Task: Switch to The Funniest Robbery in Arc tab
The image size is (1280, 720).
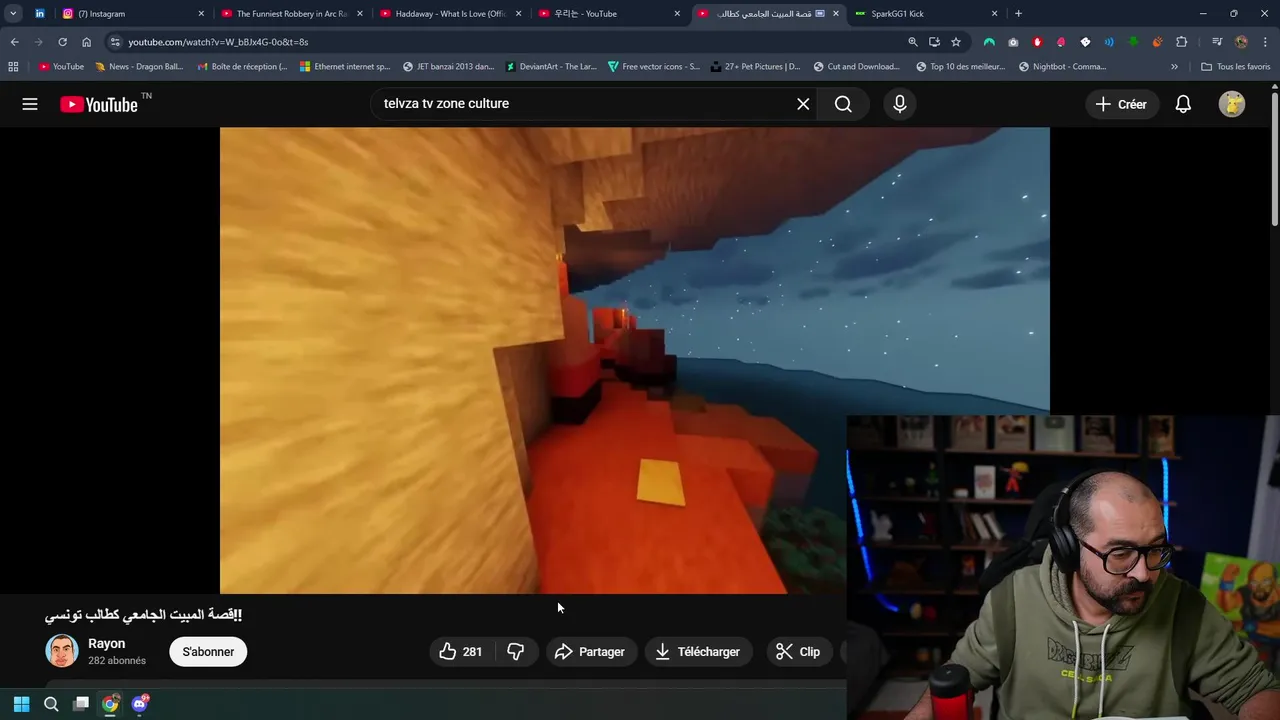Action: (x=291, y=14)
